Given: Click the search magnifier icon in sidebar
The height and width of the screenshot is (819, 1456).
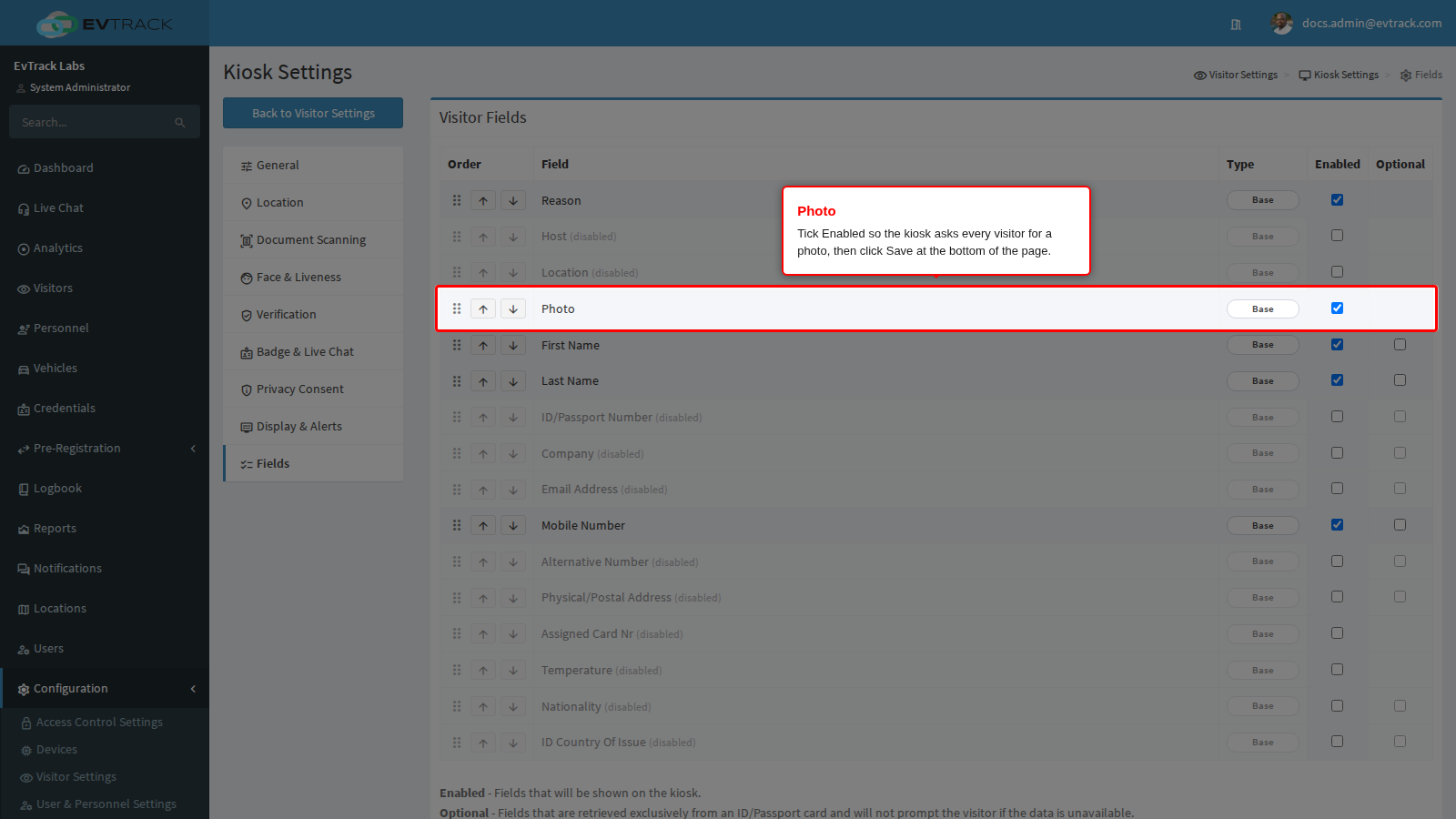Looking at the screenshot, I should (x=180, y=122).
